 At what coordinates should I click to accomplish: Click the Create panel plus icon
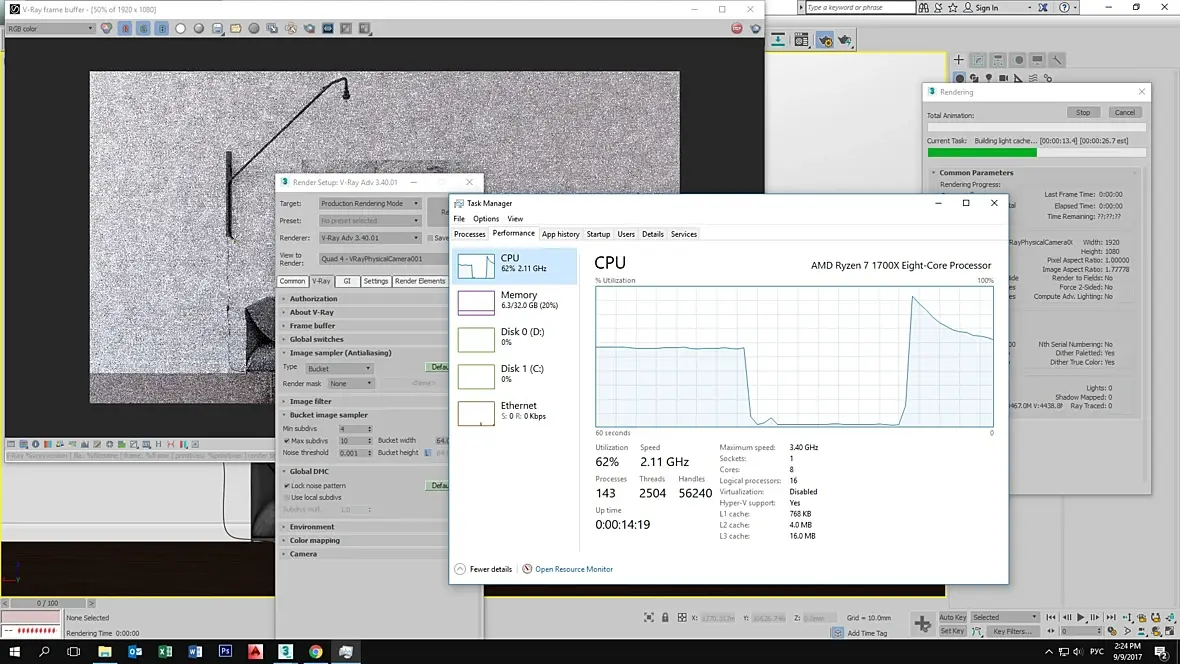[x=958, y=60]
